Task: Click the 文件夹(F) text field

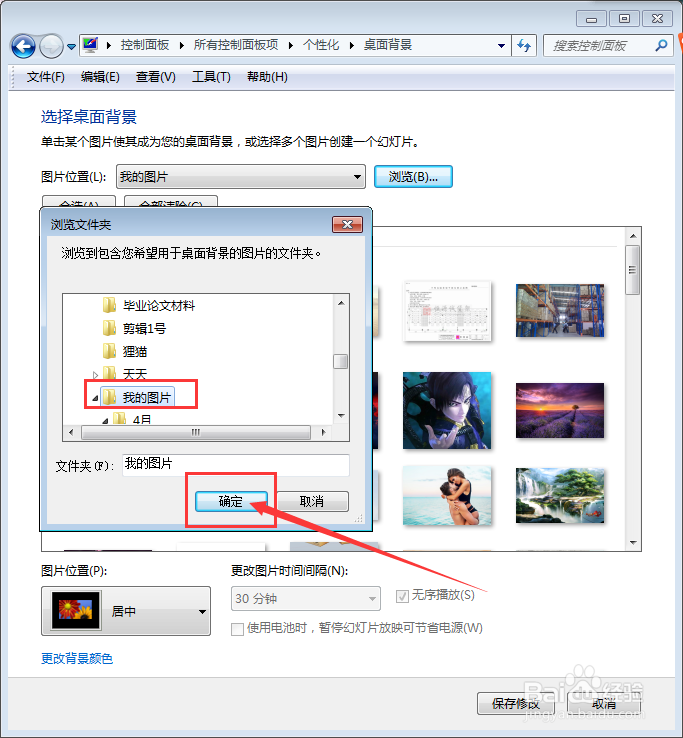Action: click(x=236, y=465)
